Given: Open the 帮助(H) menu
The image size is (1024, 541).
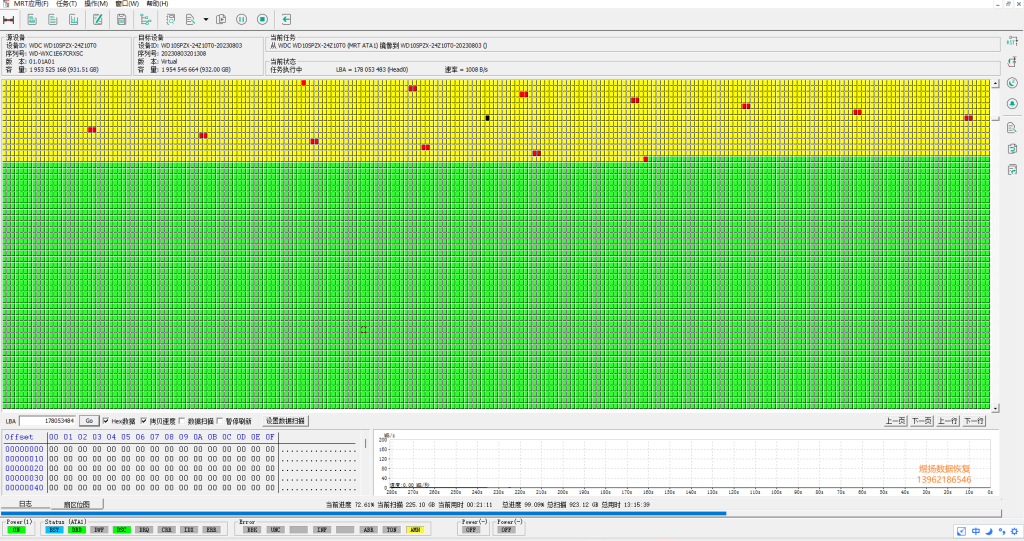Looking at the screenshot, I should pyautogui.click(x=157, y=4).
